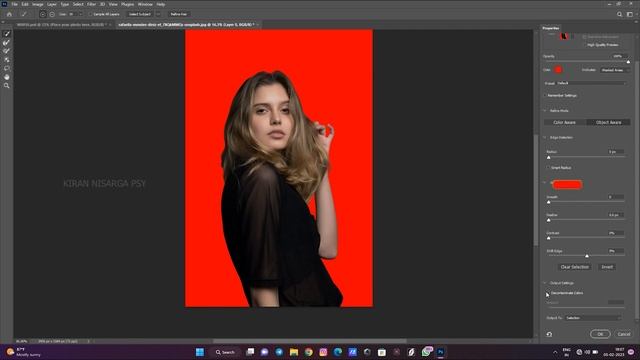Select the Hand tool

[x=7, y=77]
